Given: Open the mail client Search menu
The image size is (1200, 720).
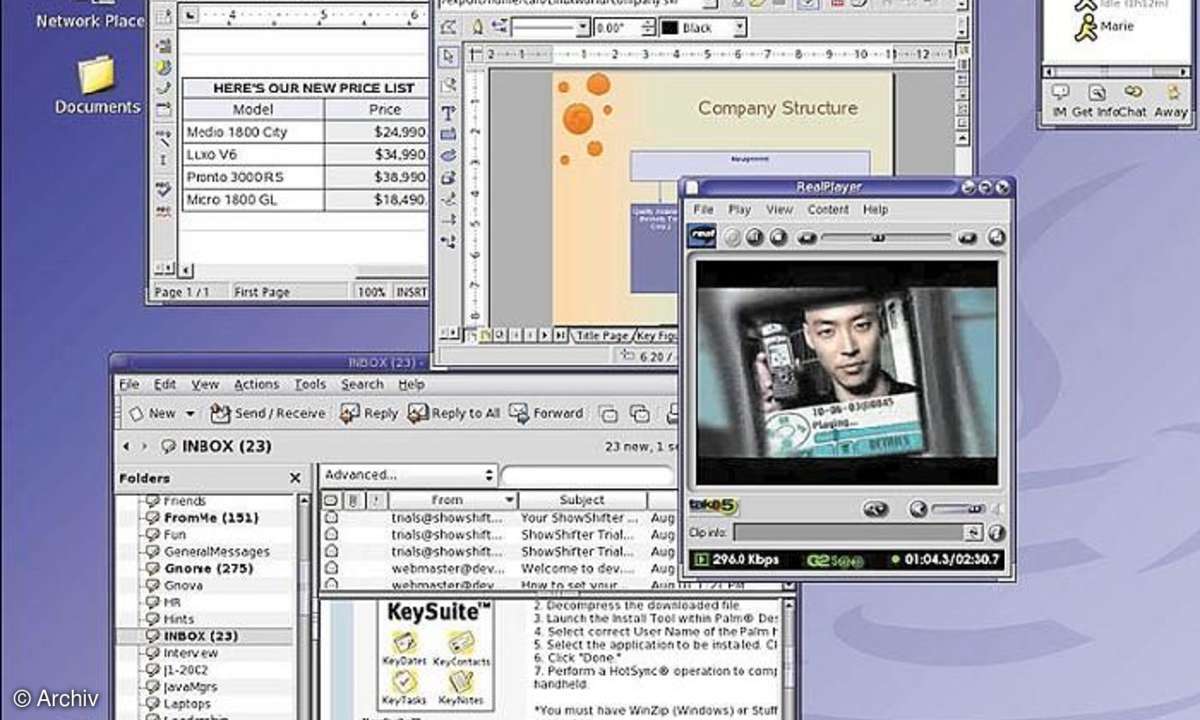Looking at the screenshot, I should click(x=362, y=384).
